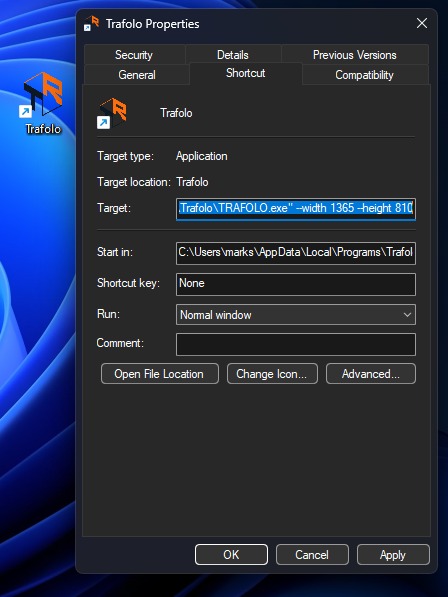448x597 pixels.
Task: Click the empty Comment field
Action: point(296,344)
